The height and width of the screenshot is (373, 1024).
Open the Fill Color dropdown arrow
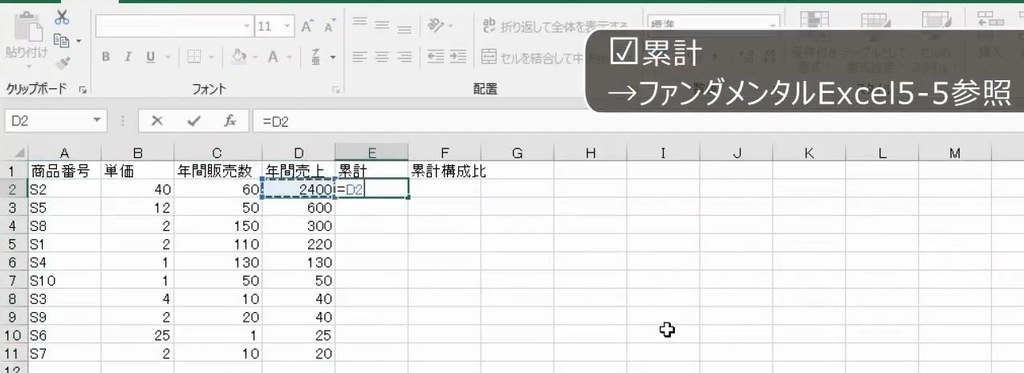(254, 57)
